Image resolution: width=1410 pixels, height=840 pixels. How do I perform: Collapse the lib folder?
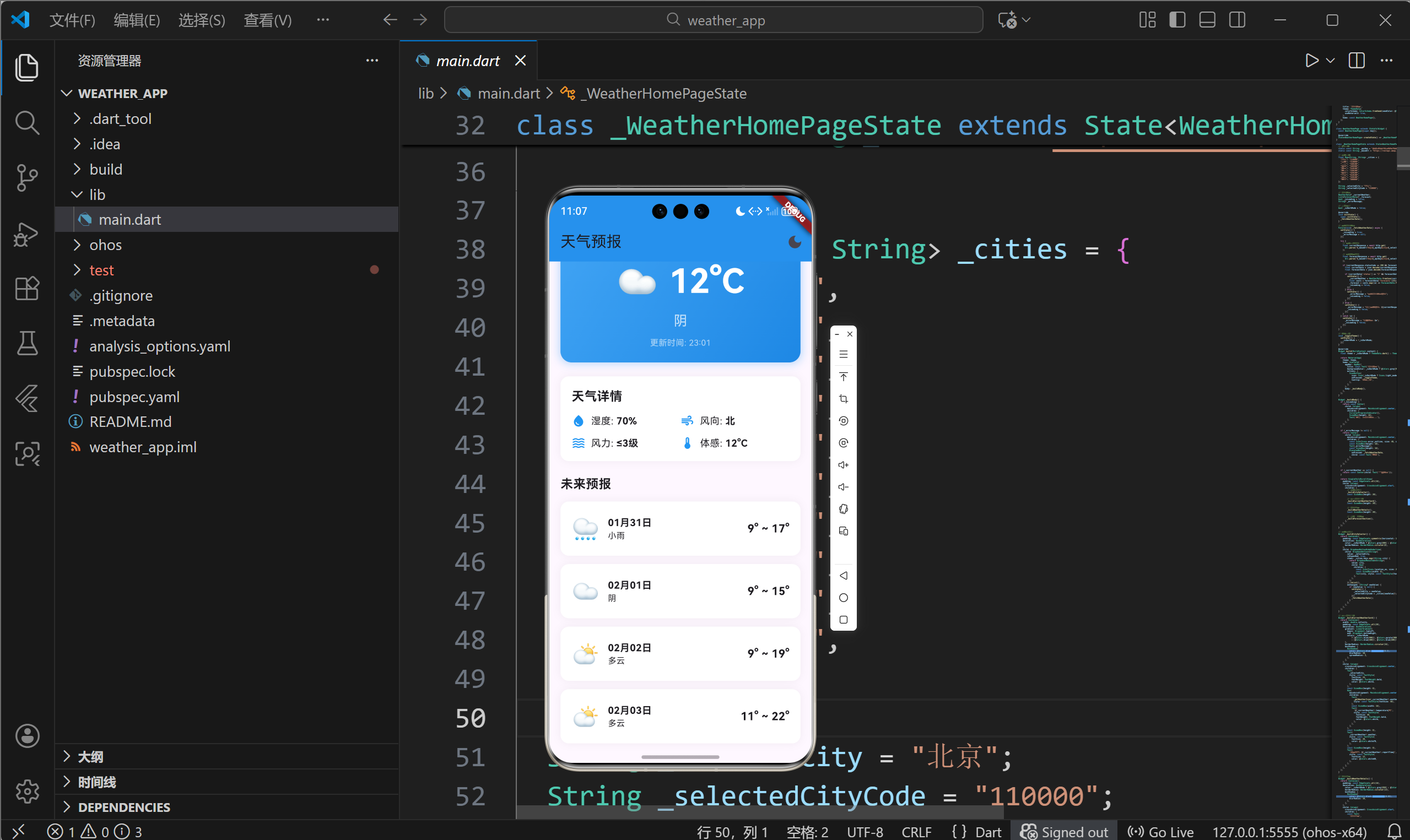(97, 195)
